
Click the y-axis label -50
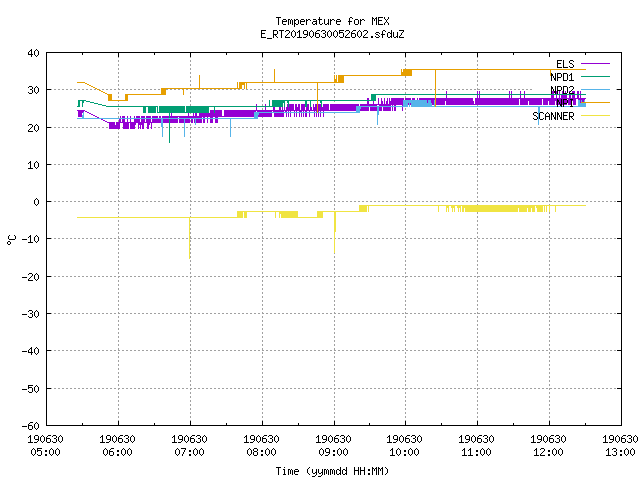point(31,389)
